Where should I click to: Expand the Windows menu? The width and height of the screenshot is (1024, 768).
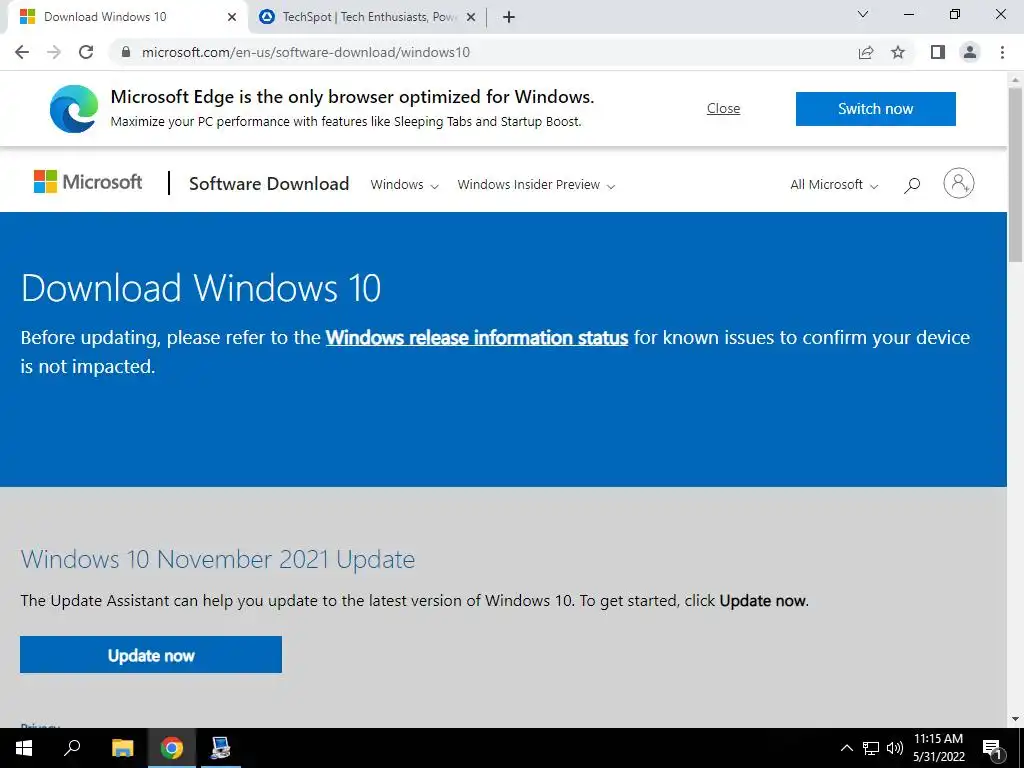tap(404, 185)
